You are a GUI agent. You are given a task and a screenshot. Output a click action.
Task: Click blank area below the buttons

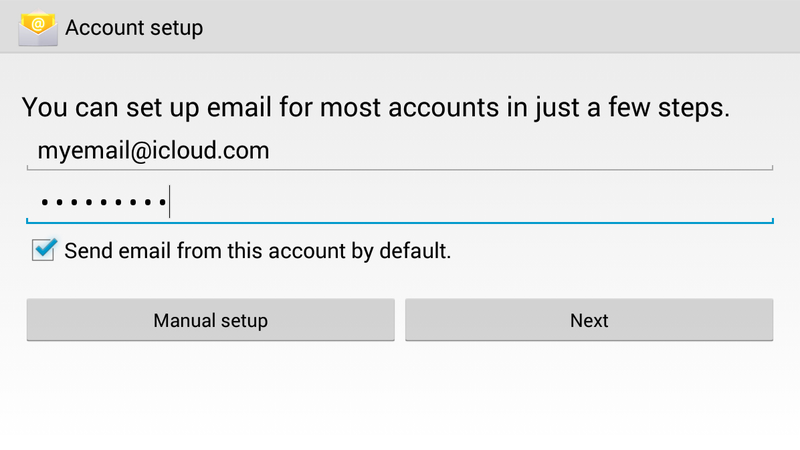tap(400, 395)
